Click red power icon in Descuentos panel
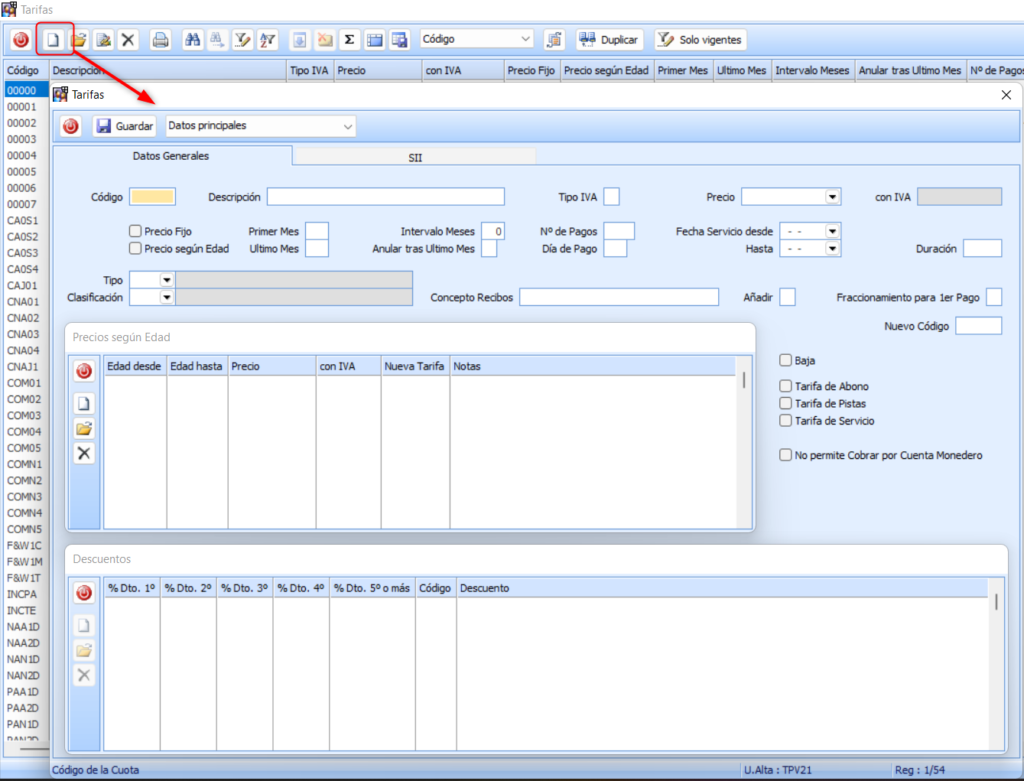1024x781 pixels. (84, 593)
